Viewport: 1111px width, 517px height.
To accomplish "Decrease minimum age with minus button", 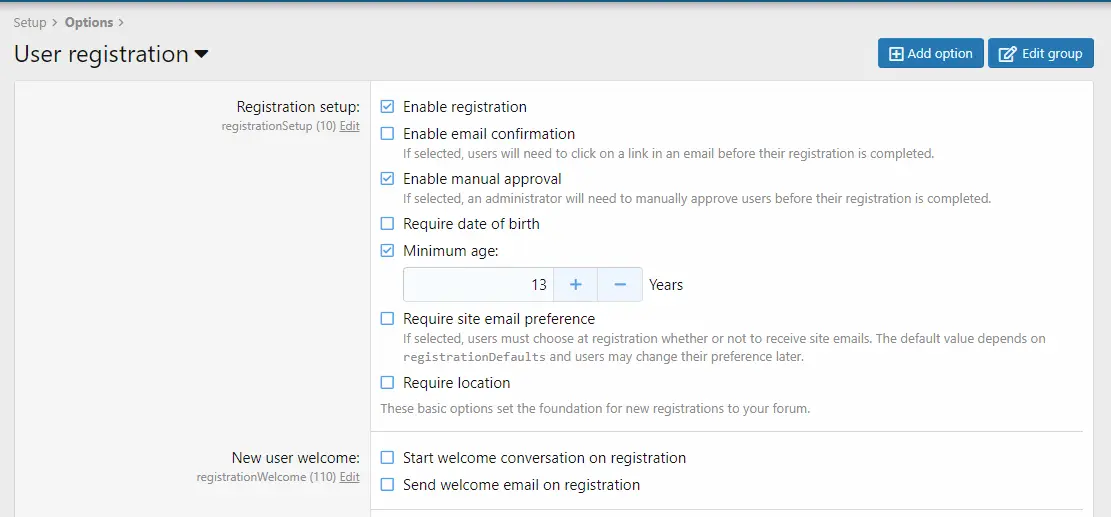I will (x=620, y=285).
